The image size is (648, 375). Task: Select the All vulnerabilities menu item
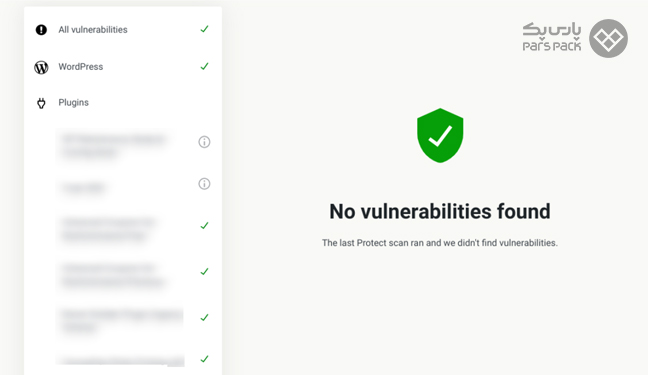123,30
